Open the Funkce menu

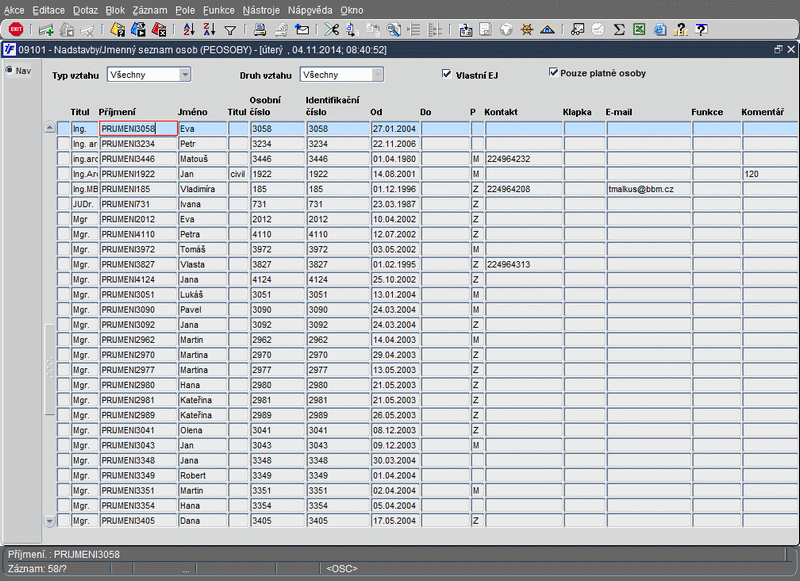coord(219,10)
